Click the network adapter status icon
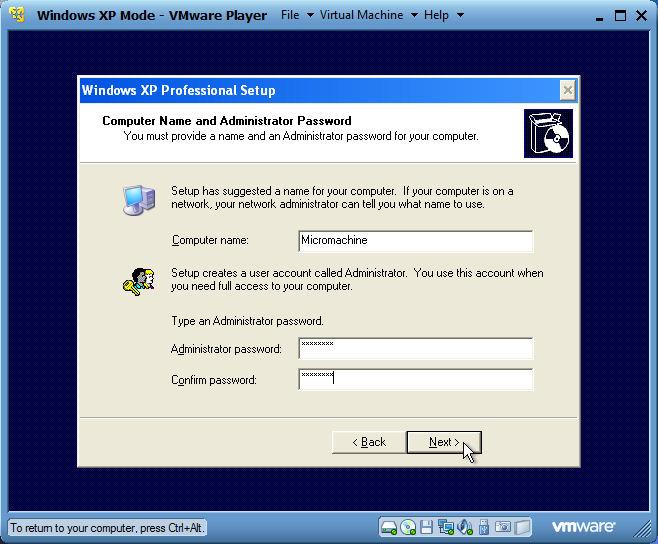This screenshot has width=658, height=544. [x=446, y=527]
